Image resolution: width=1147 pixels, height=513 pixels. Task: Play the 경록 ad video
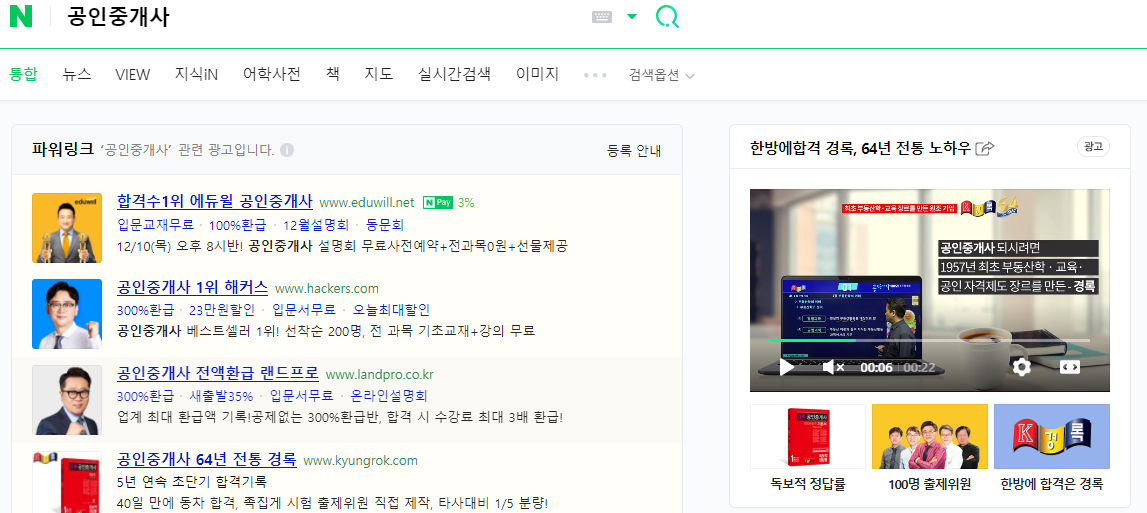pyautogui.click(x=786, y=367)
